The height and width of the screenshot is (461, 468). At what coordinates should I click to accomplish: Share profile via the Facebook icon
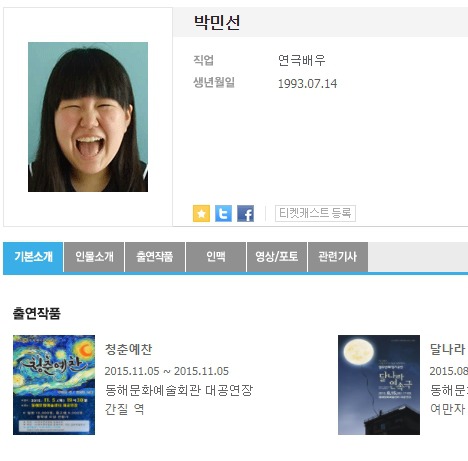click(x=245, y=213)
